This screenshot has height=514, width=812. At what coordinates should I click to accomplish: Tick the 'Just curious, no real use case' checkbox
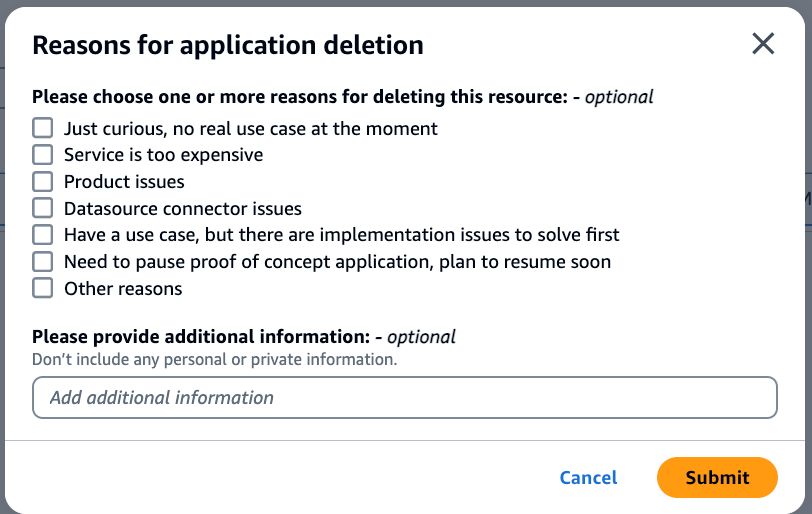click(42, 128)
